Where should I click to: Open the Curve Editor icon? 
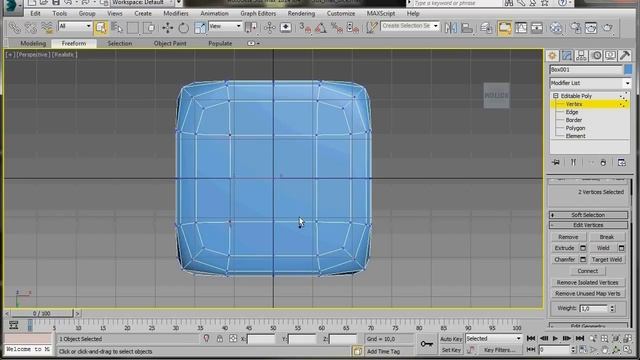[x=521, y=28]
